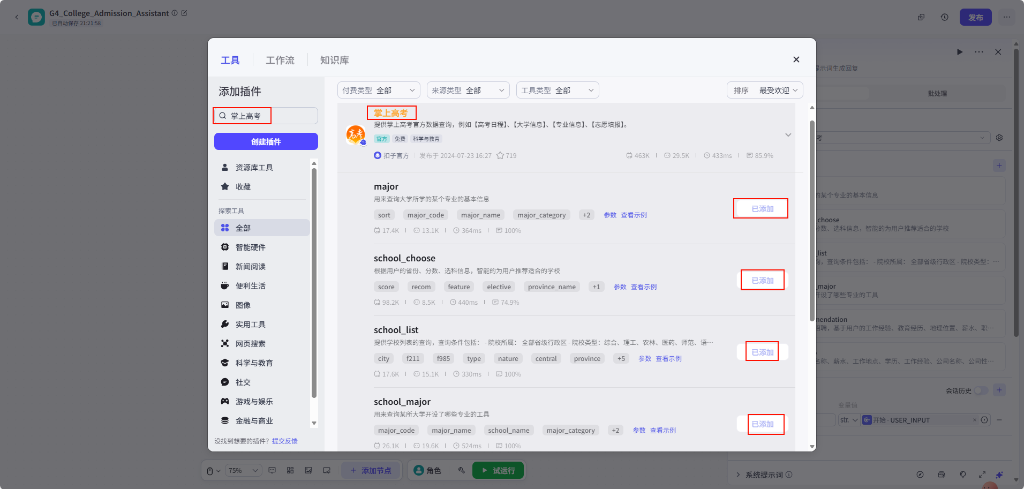The width and height of the screenshot is (1024, 489).
Task: Toggle the 会话历史 switch
Action: (980, 390)
